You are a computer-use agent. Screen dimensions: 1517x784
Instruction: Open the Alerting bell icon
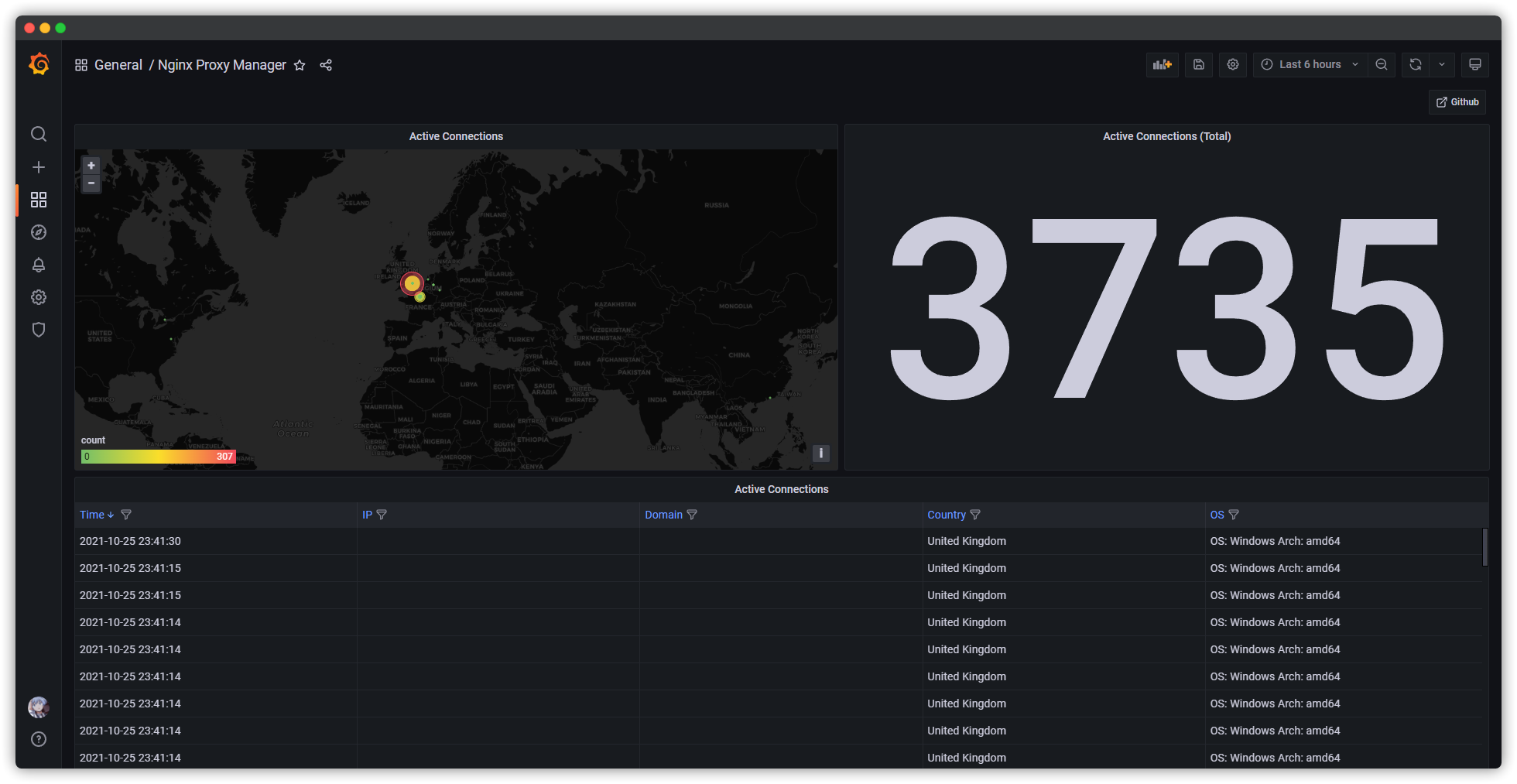pyautogui.click(x=39, y=265)
